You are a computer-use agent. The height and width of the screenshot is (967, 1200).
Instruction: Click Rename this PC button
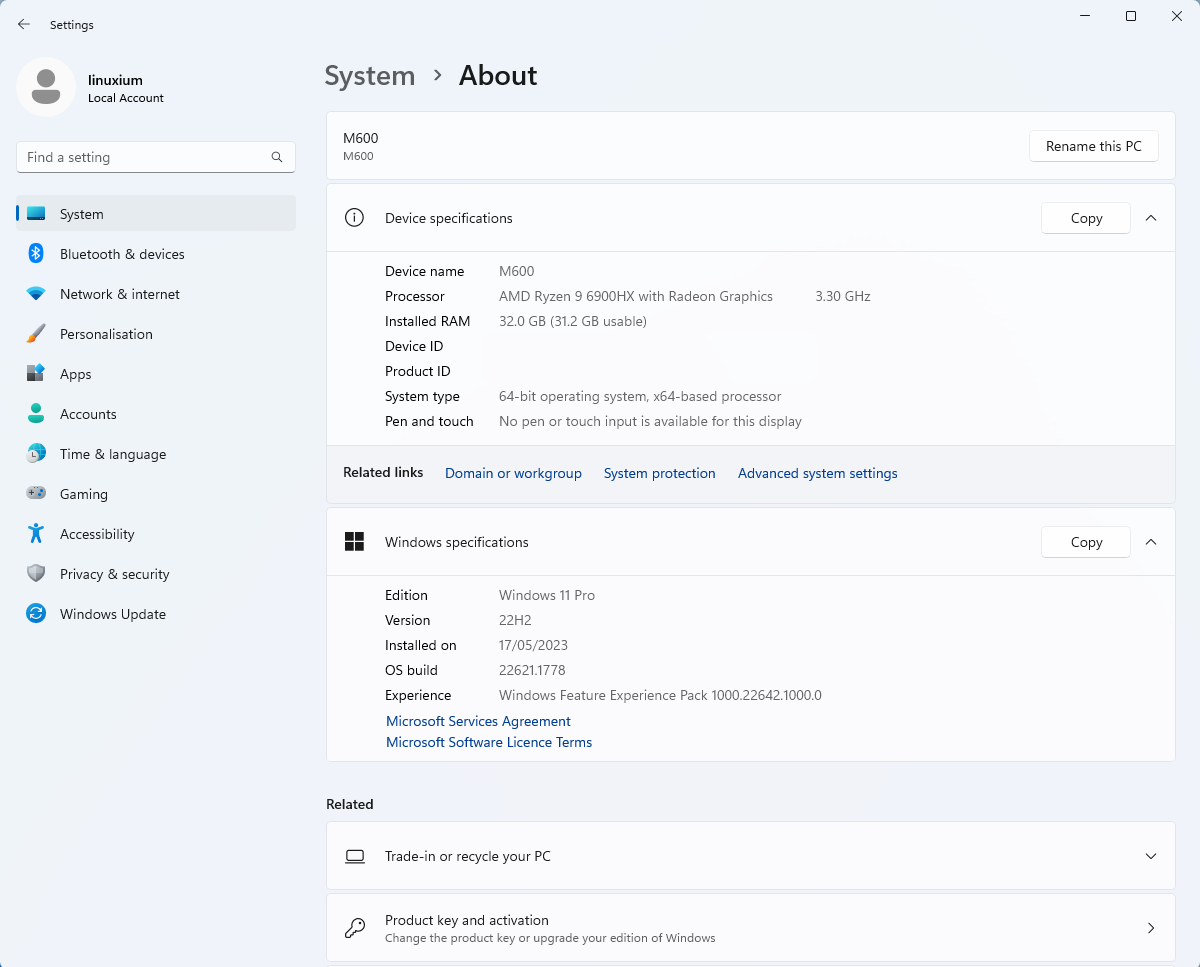[x=1093, y=146]
